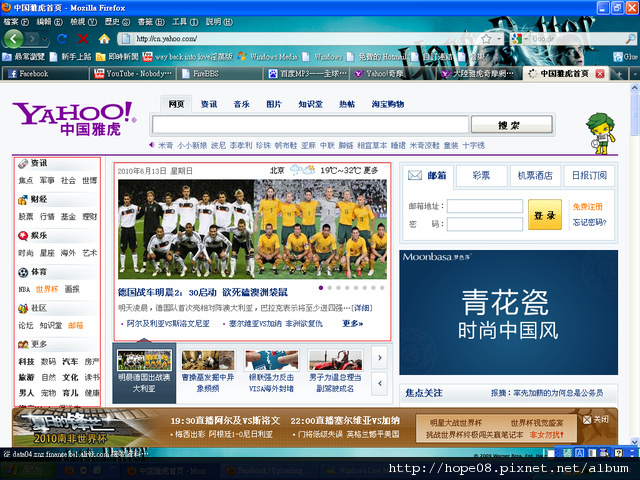Select the 音乐 search tab
Viewport: 640px width, 480px height.
[x=241, y=104]
